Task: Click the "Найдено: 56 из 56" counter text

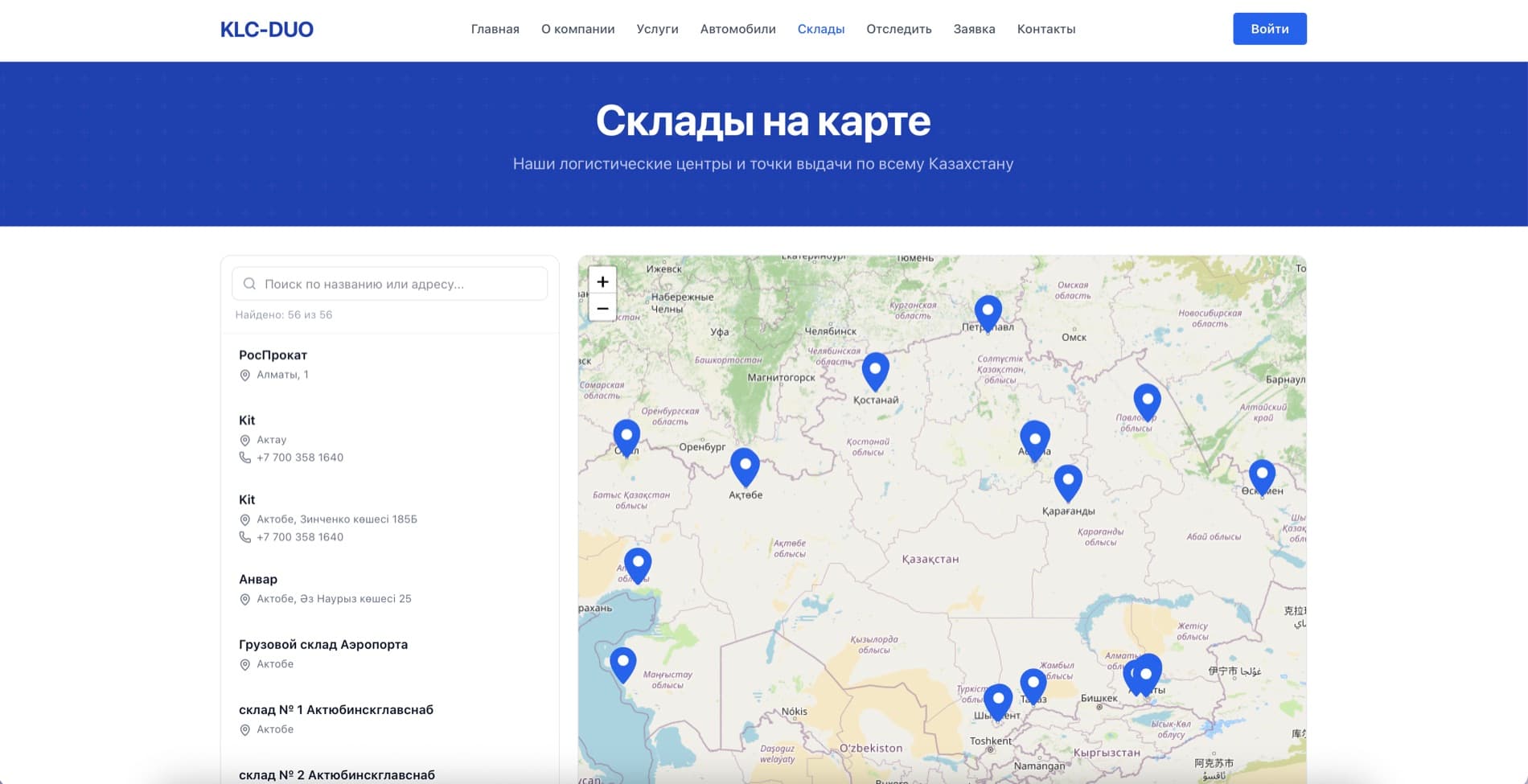Action: (x=284, y=315)
